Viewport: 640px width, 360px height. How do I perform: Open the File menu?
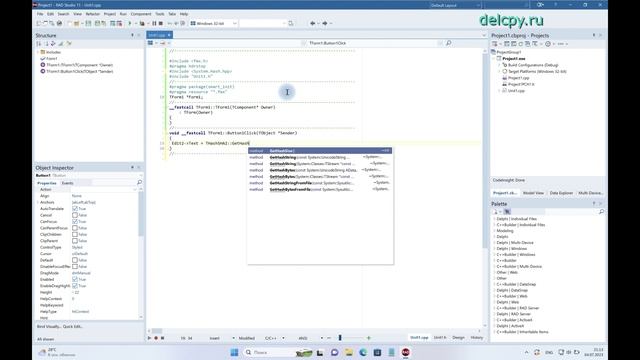pos(40,14)
